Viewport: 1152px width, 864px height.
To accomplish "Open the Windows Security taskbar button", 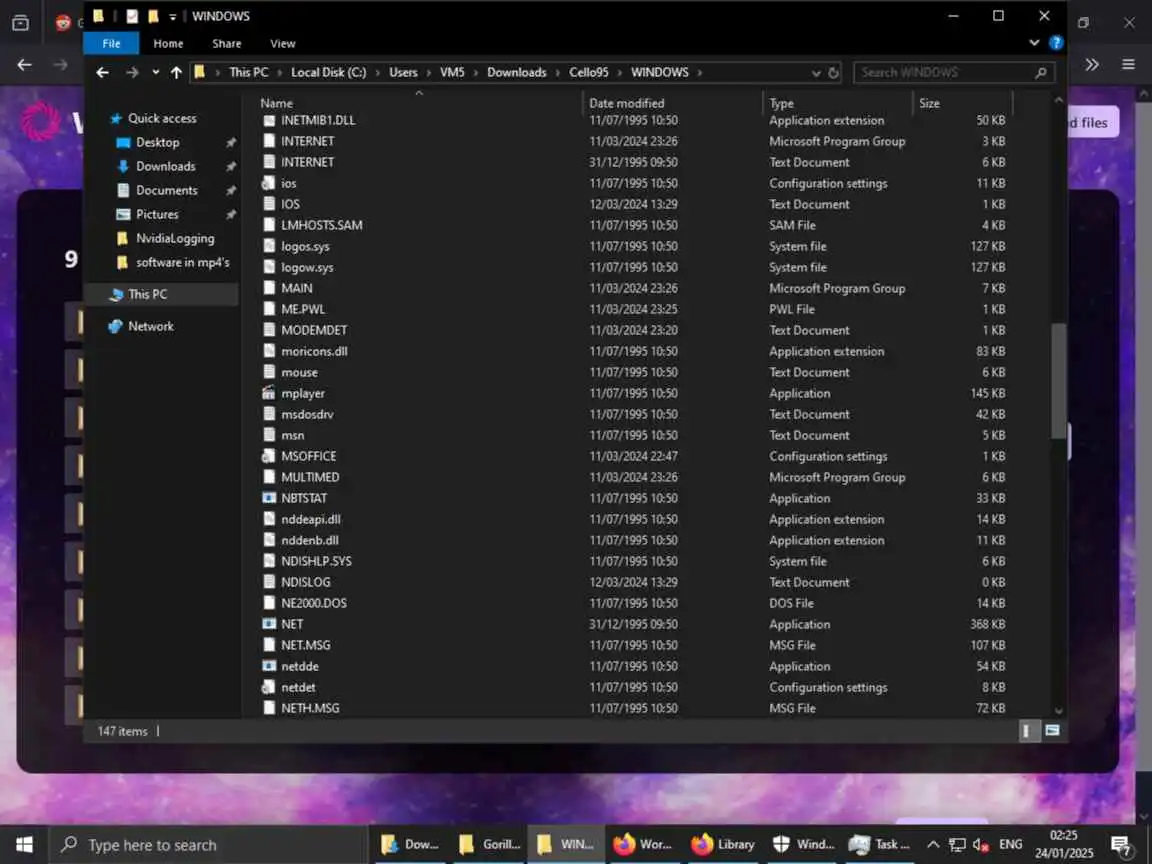I will click(804, 845).
